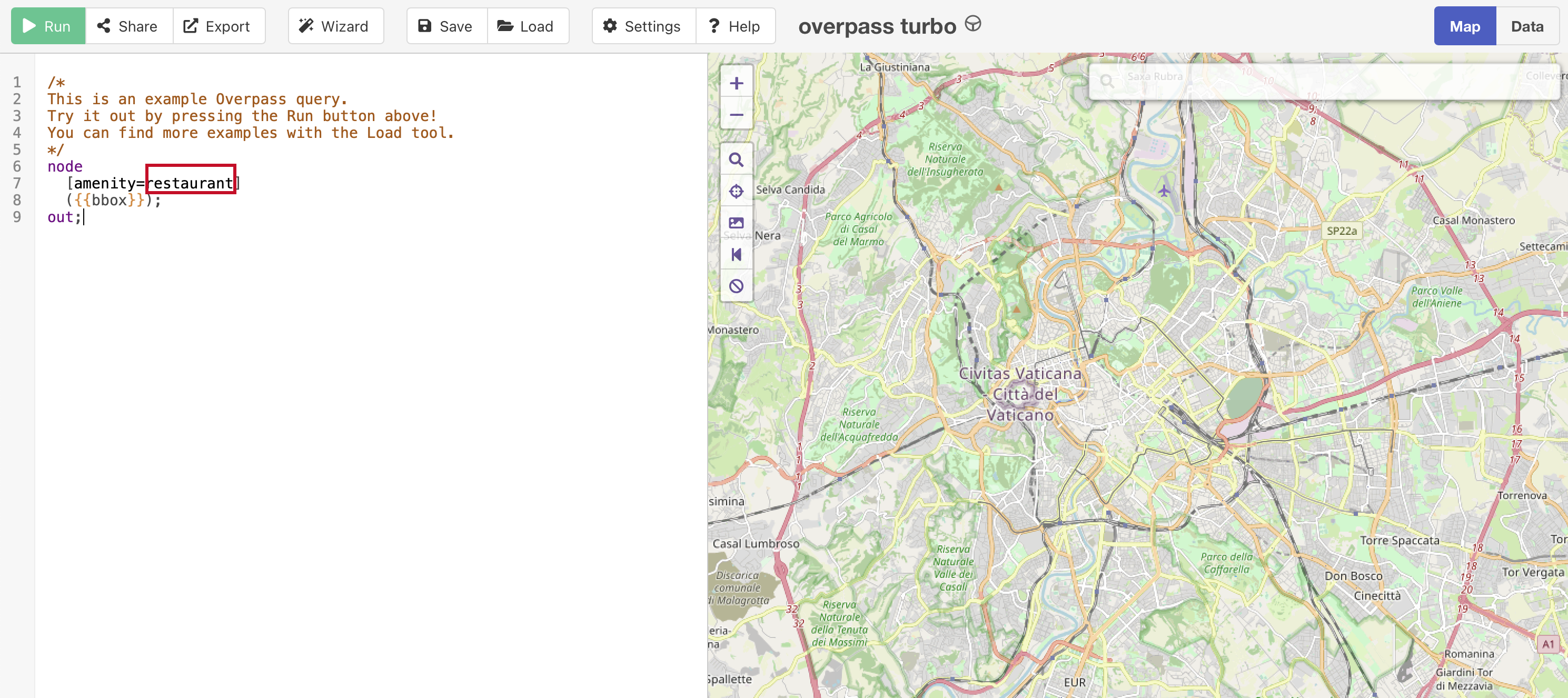Click the locate me crosshair icon
Image resolution: width=1568 pixels, height=698 pixels.
[x=736, y=192]
